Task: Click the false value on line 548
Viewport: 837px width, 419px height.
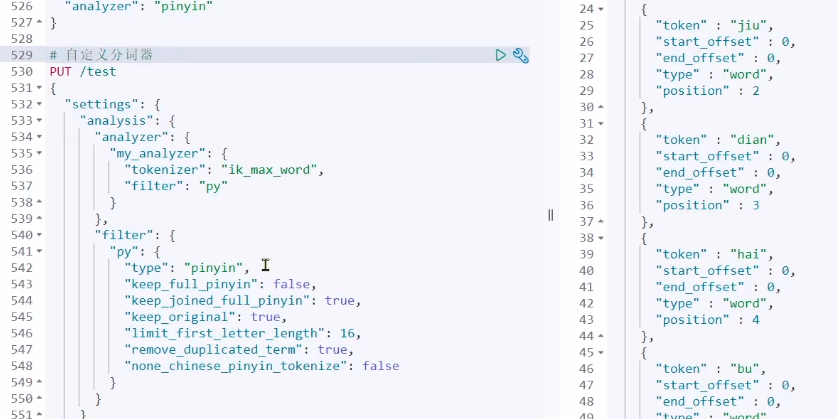Action: pyautogui.click(x=381, y=366)
